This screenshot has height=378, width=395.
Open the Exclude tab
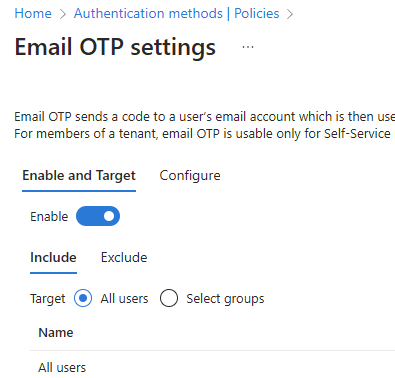click(x=124, y=258)
